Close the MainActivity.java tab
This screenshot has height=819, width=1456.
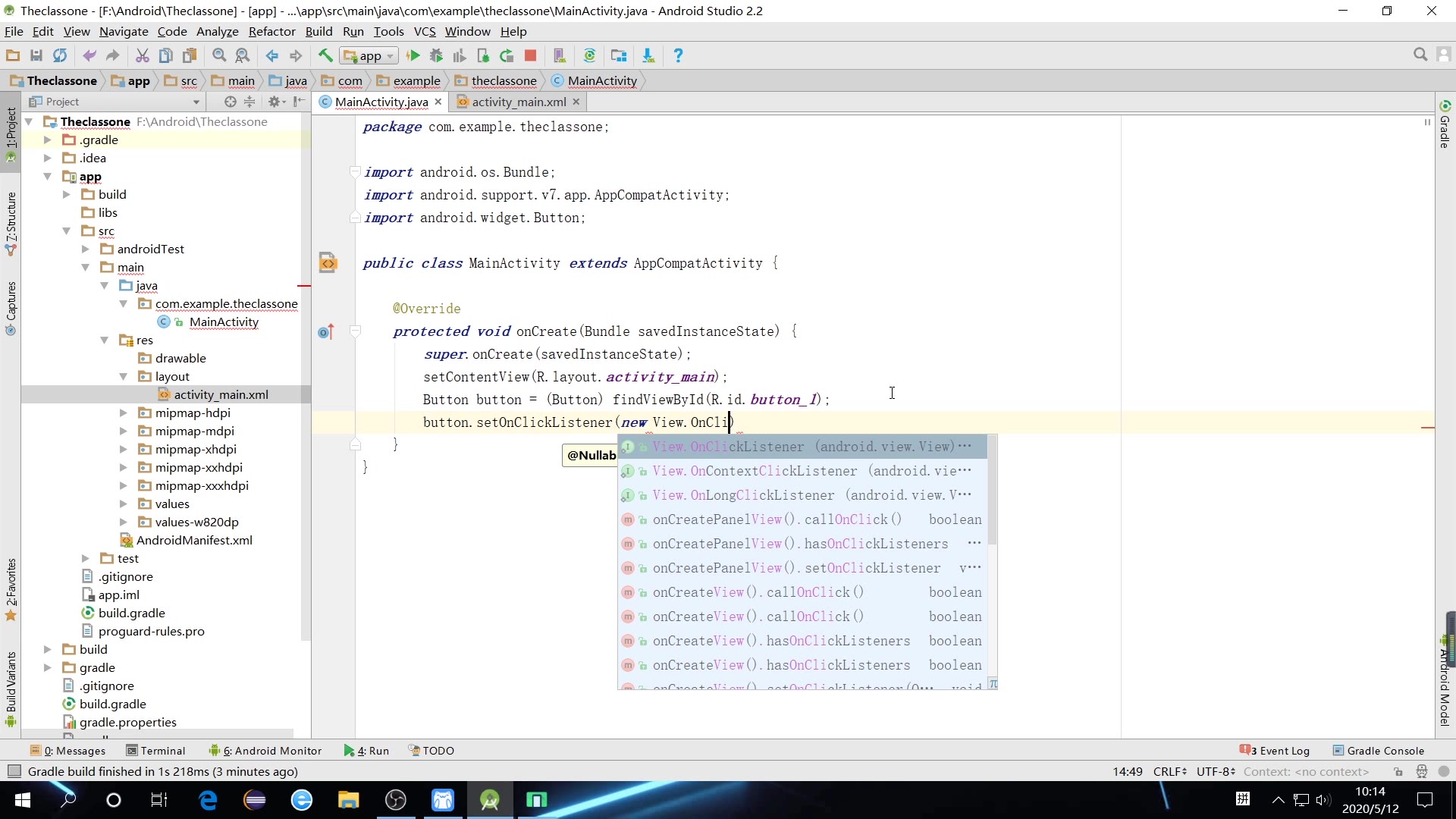pyautogui.click(x=438, y=102)
